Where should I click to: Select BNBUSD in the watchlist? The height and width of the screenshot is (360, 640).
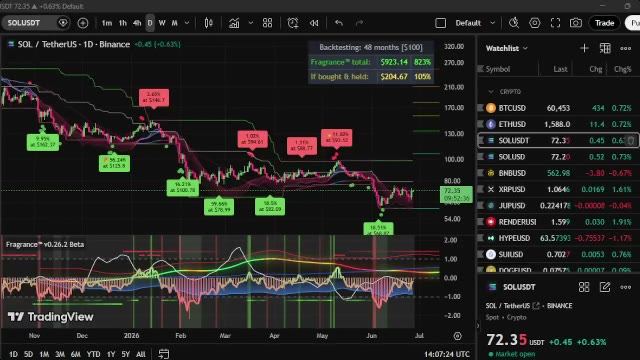click(x=558, y=173)
